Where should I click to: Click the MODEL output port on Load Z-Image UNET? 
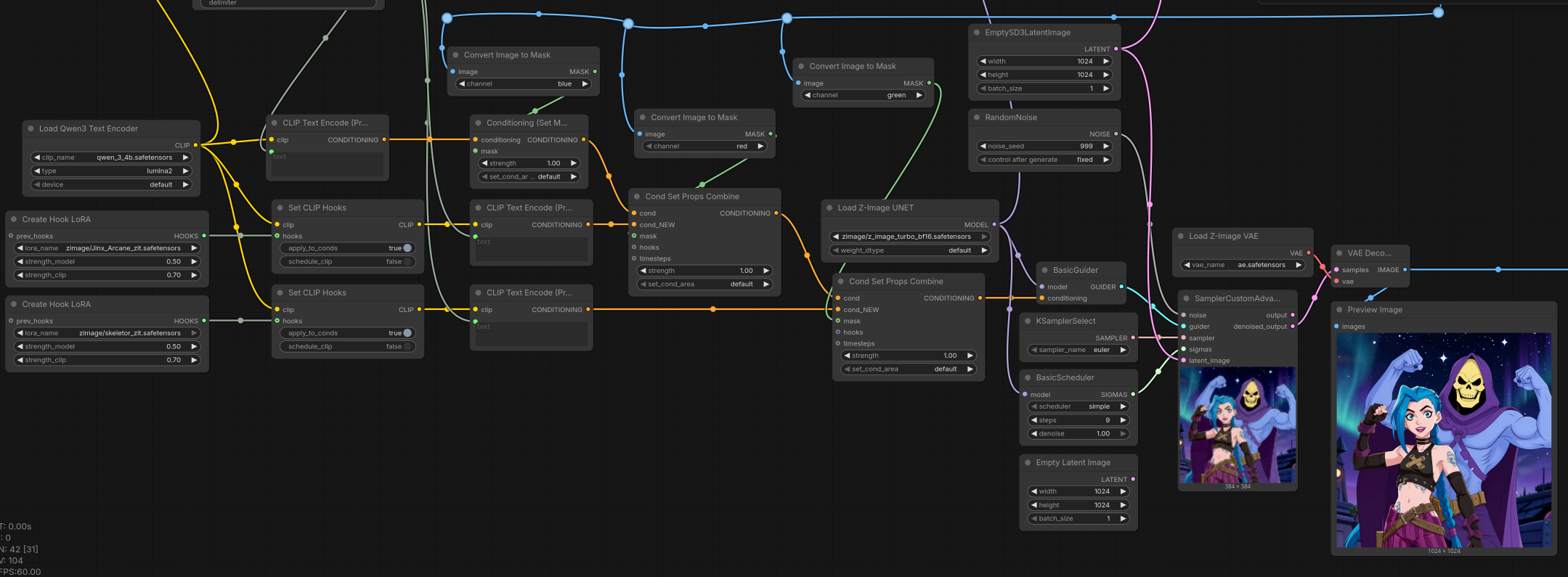994,225
